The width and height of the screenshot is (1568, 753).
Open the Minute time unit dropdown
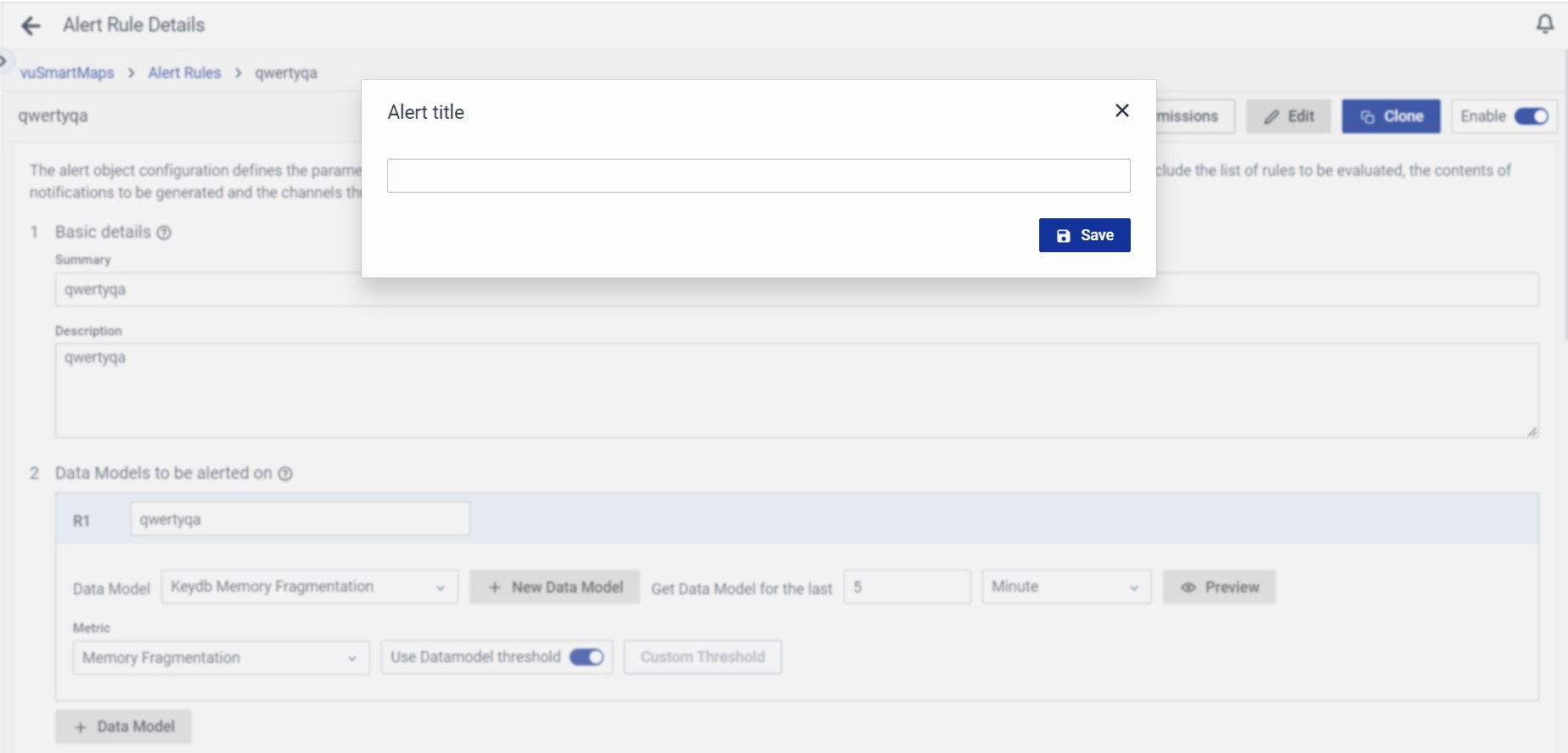[1065, 587]
